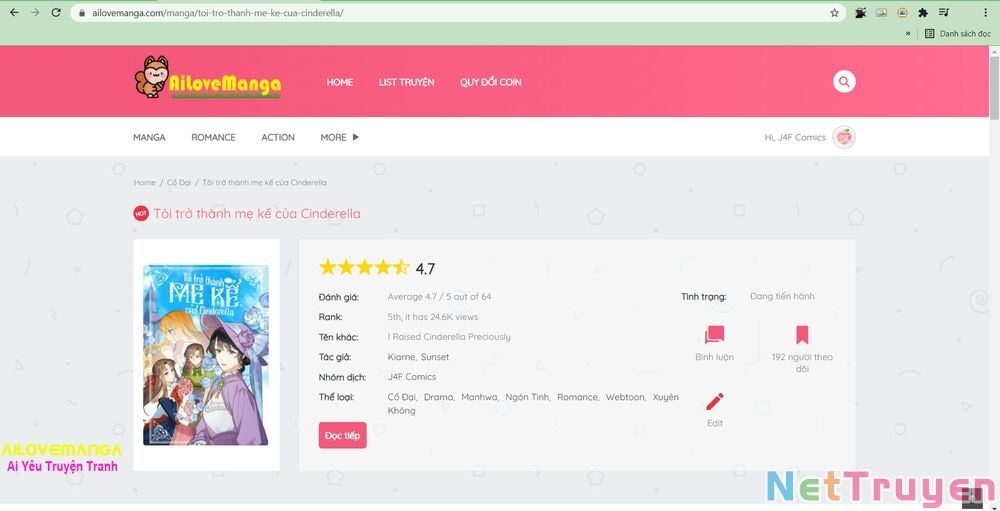
Task: Go to QUY ĐỔI COIN page
Action: 490,82
